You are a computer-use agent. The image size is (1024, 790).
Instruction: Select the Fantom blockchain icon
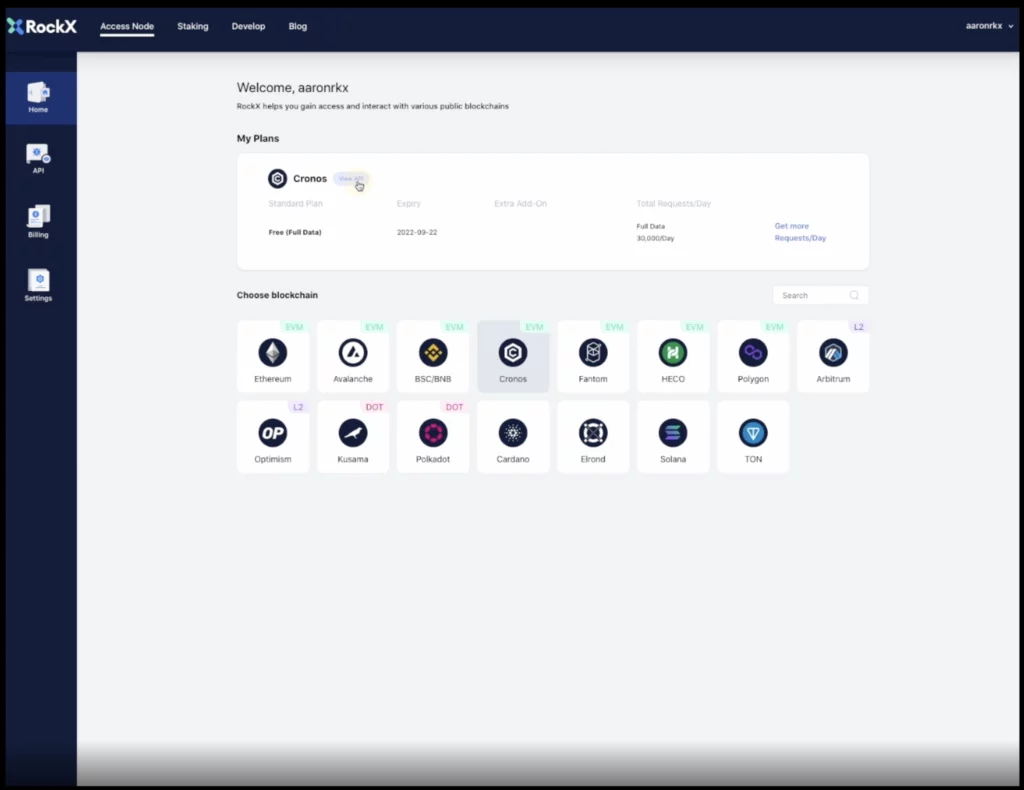coord(593,353)
